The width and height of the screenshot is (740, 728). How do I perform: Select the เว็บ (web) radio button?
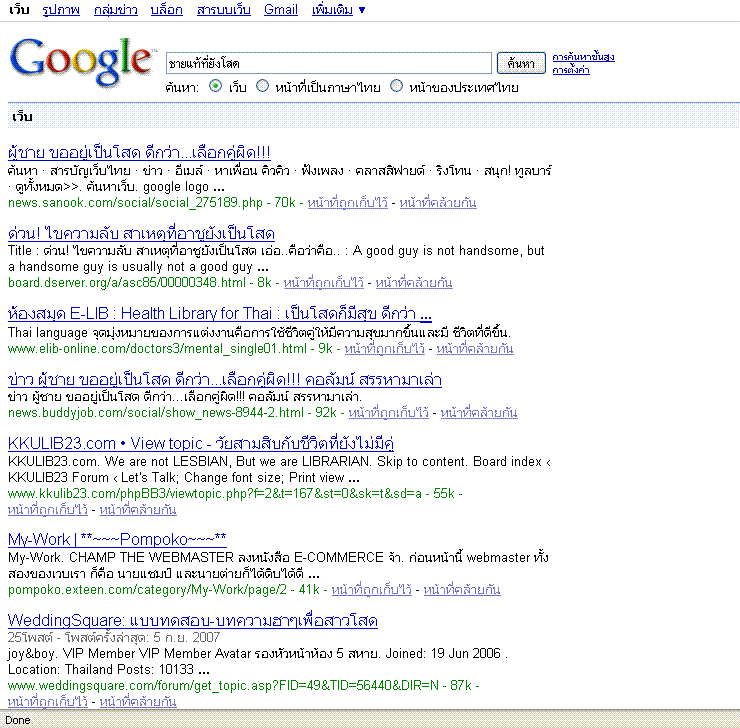(x=216, y=86)
